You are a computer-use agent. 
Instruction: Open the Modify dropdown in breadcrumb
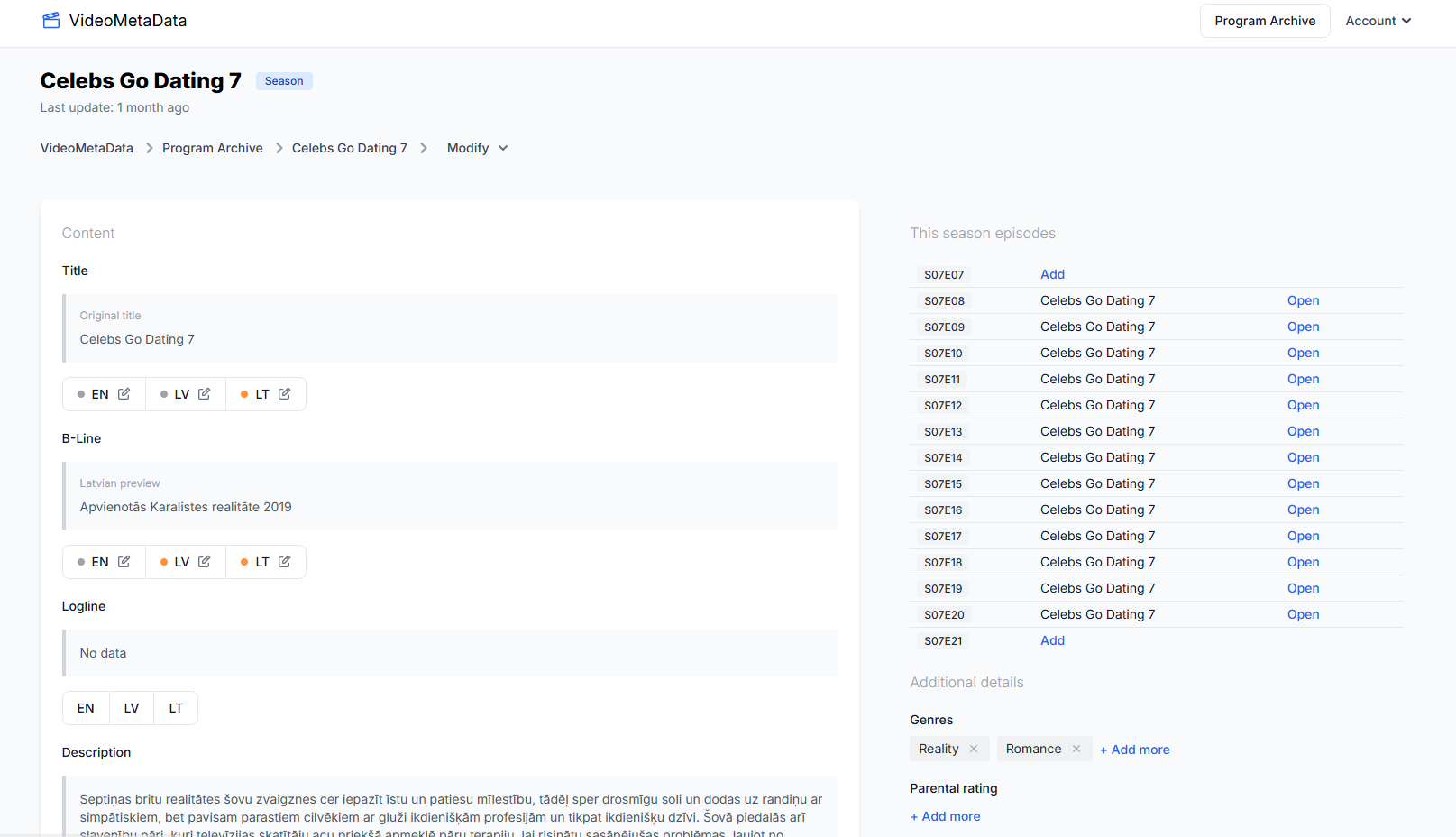click(477, 147)
